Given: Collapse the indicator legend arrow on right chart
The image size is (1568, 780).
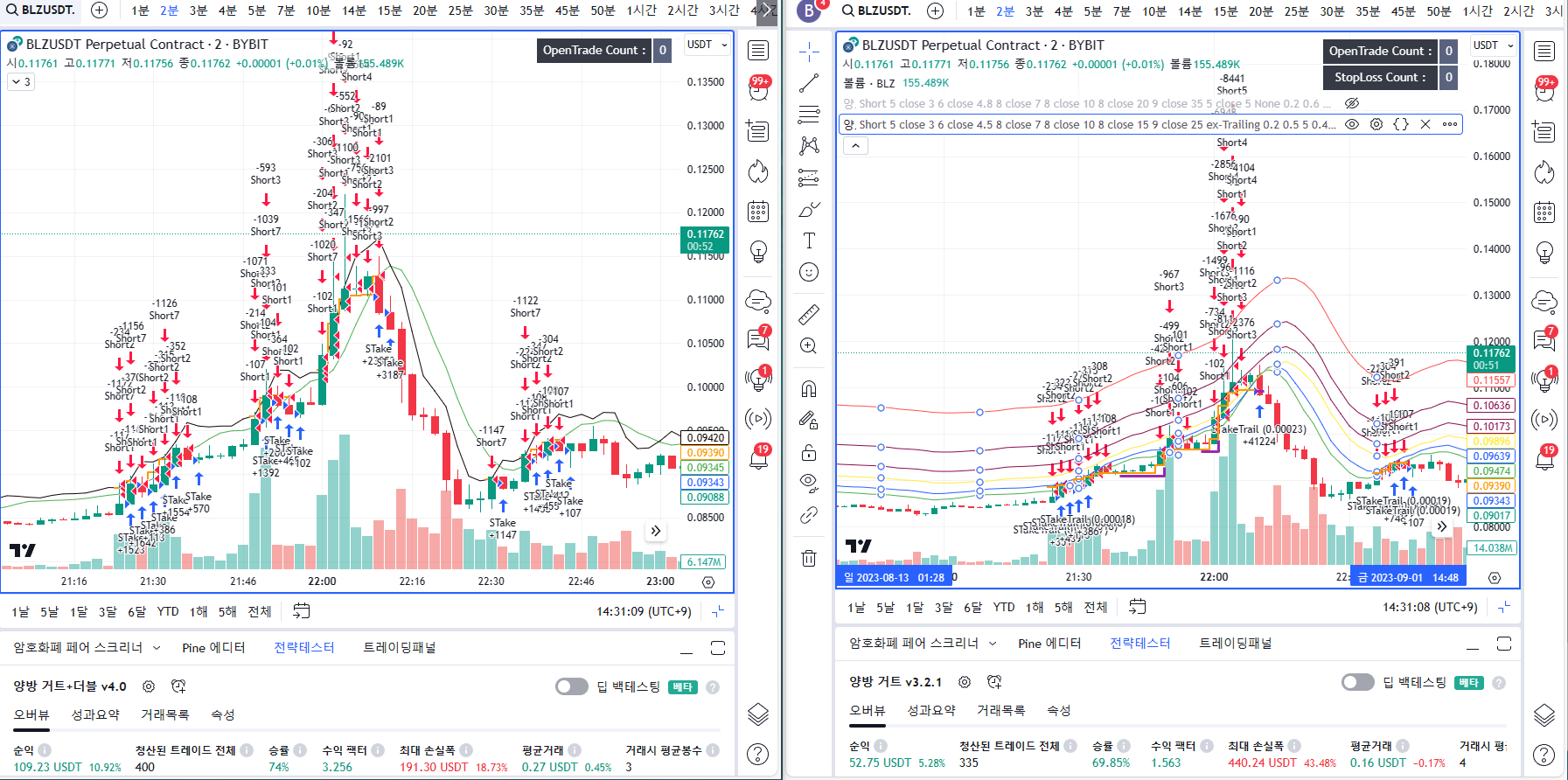Looking at the screenshot, I should 855,146.
